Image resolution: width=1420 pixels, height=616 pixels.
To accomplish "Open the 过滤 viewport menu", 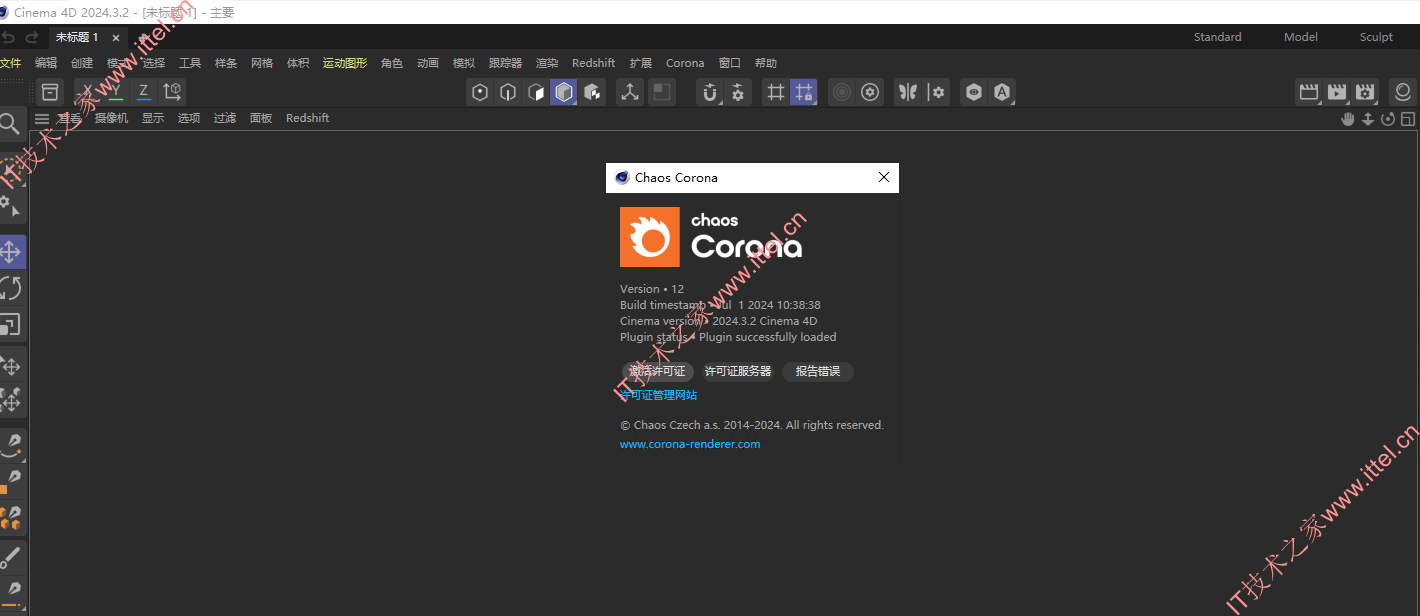I will [x=225, y=118].
